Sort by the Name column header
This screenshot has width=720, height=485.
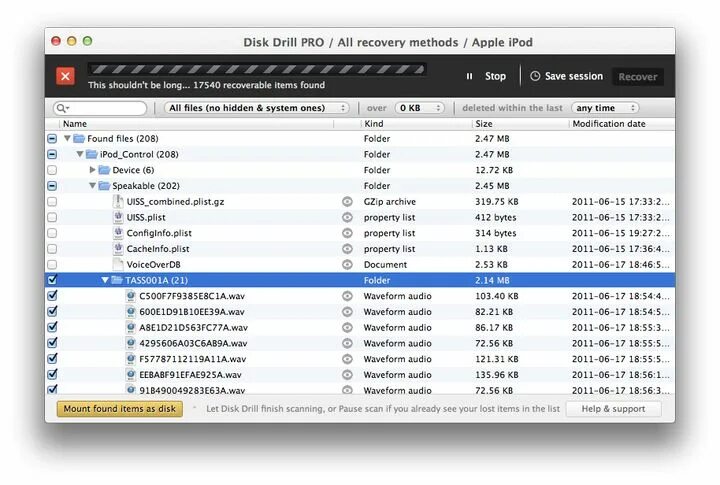75,124
